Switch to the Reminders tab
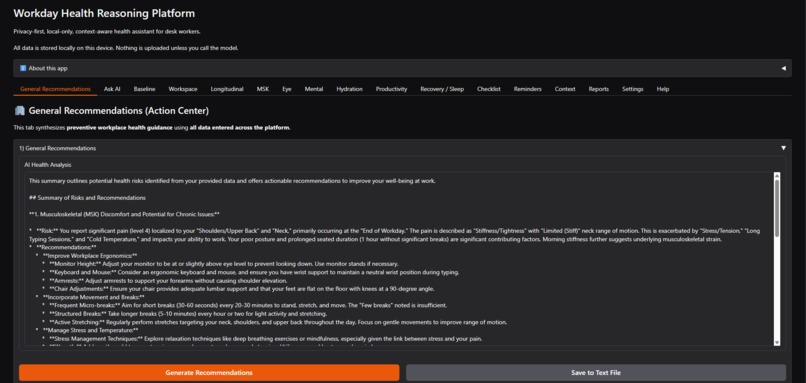The width and height of the screenshot is (806, 383). [x=527, y=89]
